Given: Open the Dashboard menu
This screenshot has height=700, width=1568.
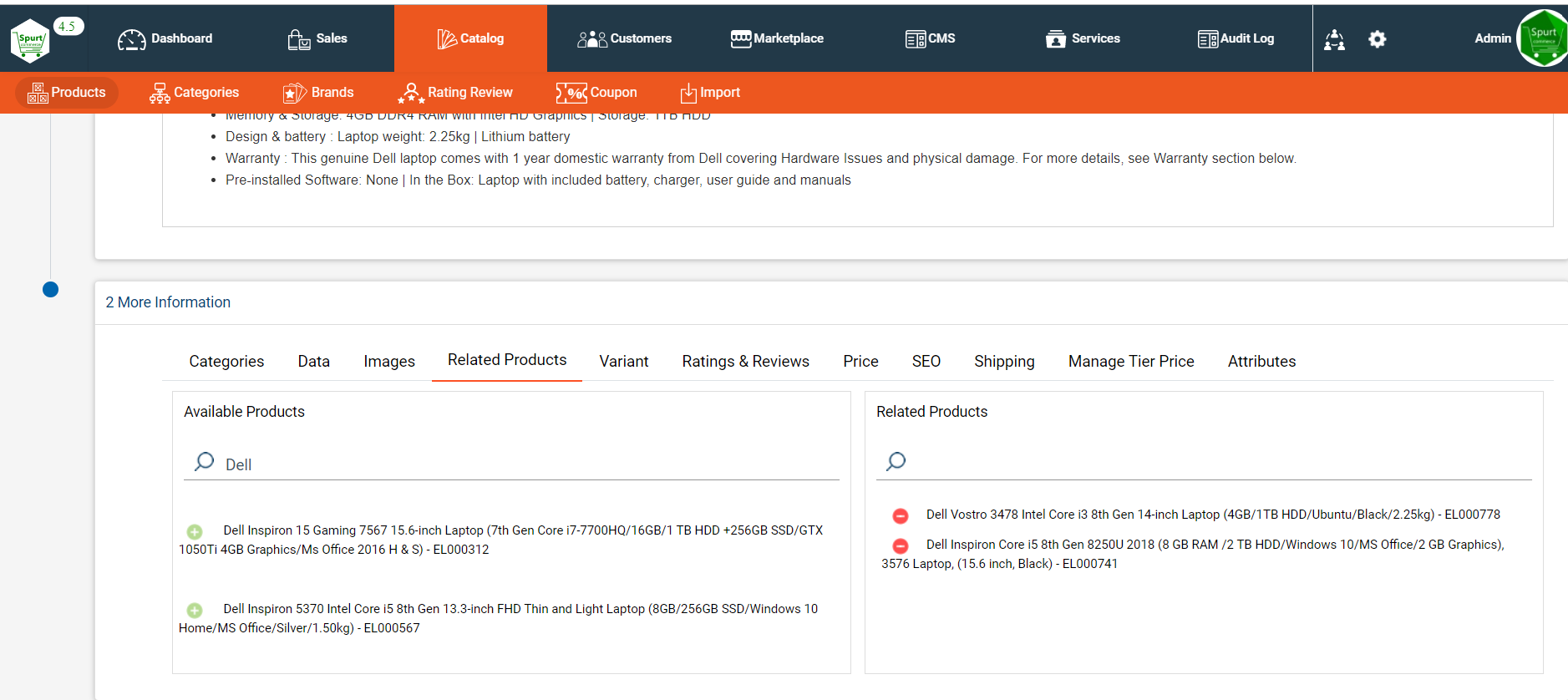Looking at the screenshot, I should (x=165, y=38).
